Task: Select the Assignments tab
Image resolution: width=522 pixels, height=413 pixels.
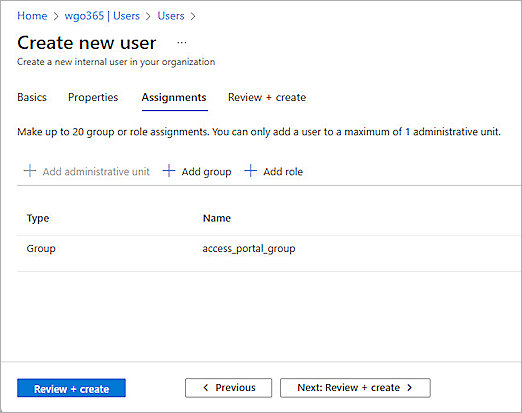Action: (174, 97)
